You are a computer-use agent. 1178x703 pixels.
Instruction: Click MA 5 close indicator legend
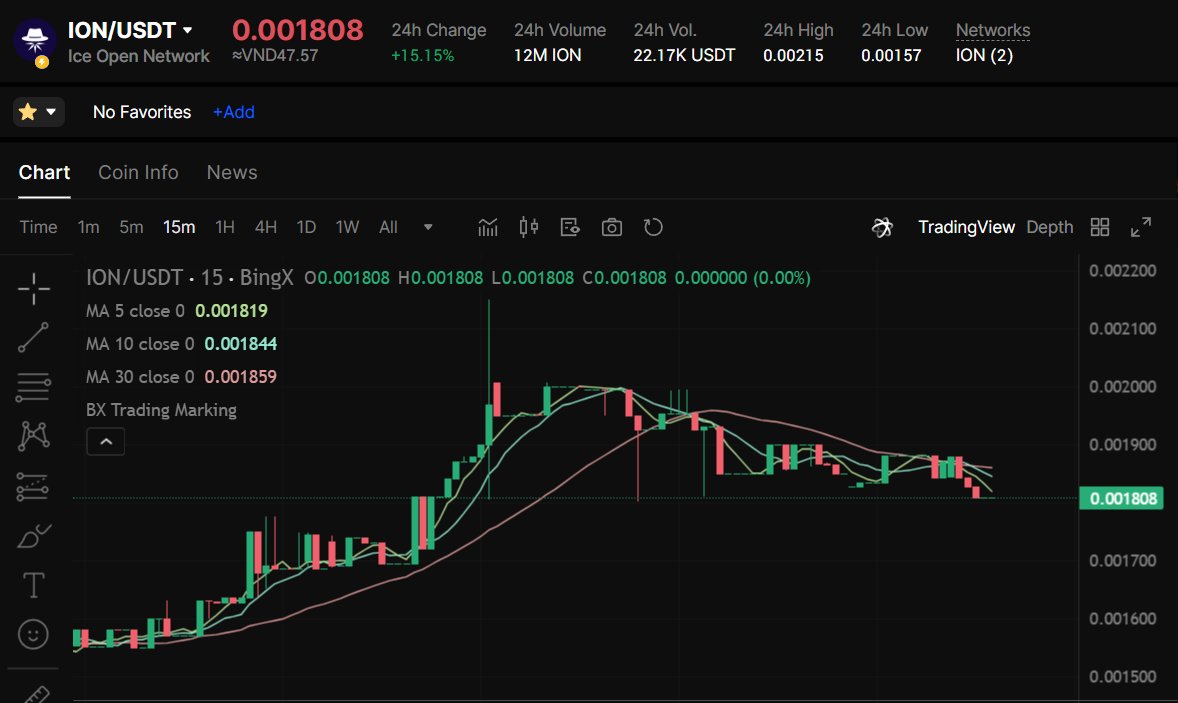click(x=177, y=310)
